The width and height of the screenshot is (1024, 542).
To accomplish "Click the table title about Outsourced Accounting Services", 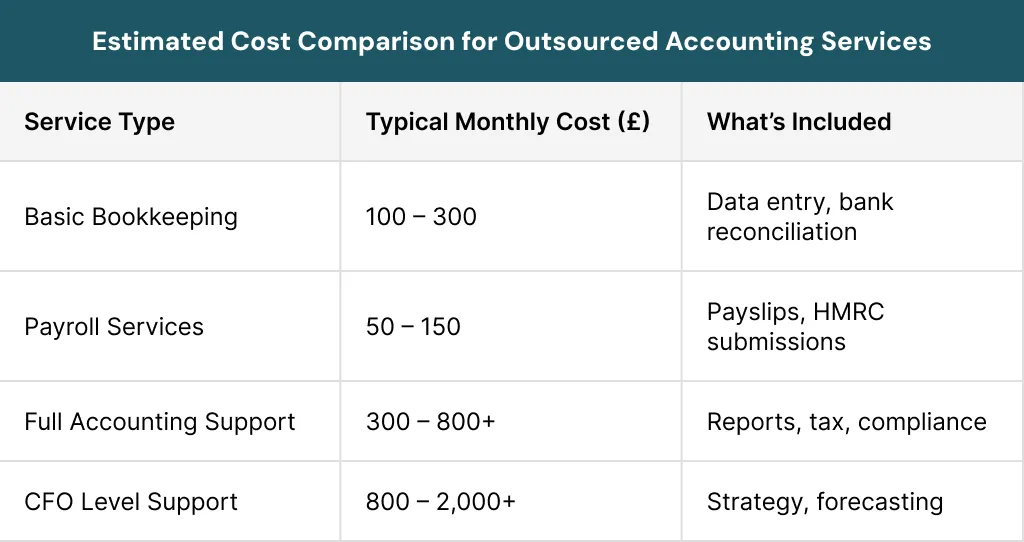I will point(511,41).
